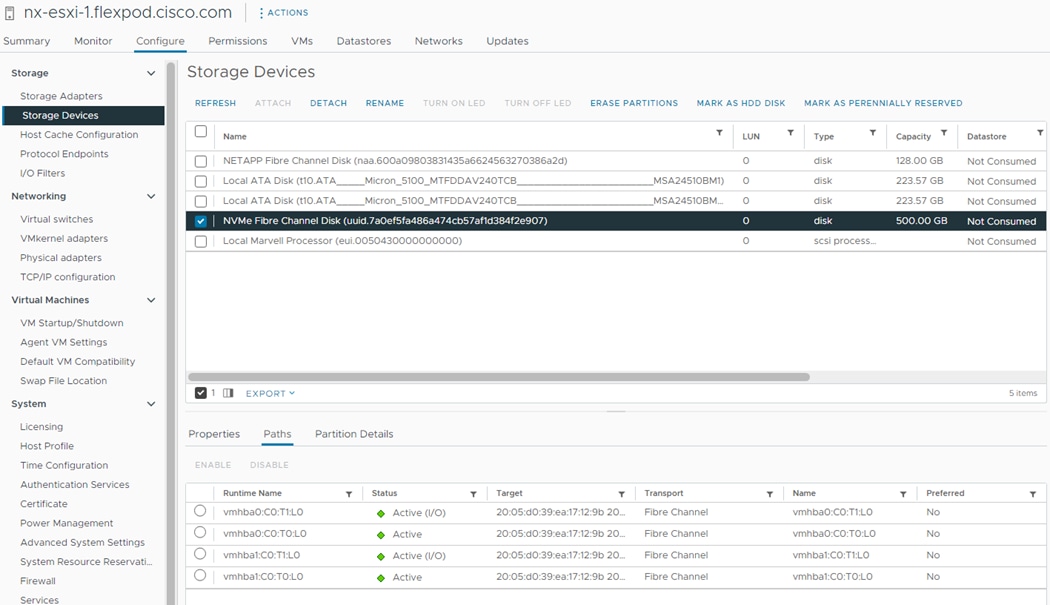Click the Capacity column filter icon
Image resolution: width=1050 pixels, height=605 pixels.
point(944,133)
